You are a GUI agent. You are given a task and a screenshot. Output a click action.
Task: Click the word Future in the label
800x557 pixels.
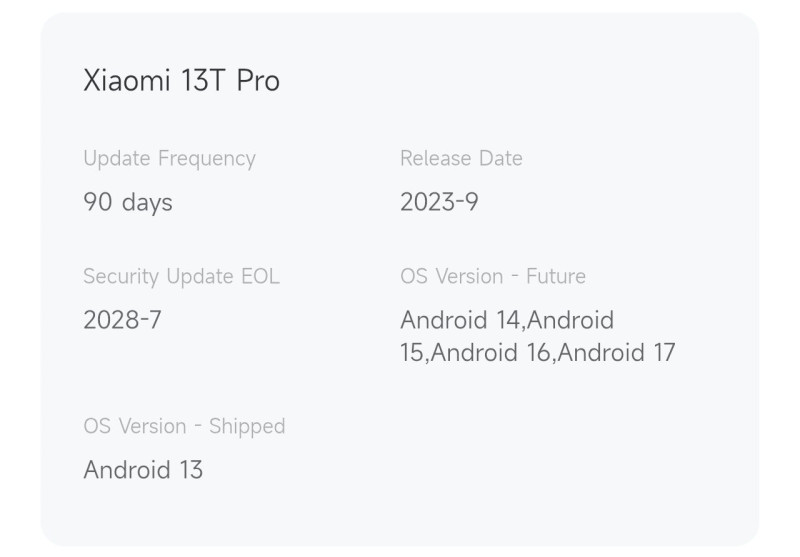pyautogui.click(x=556, y=276)
